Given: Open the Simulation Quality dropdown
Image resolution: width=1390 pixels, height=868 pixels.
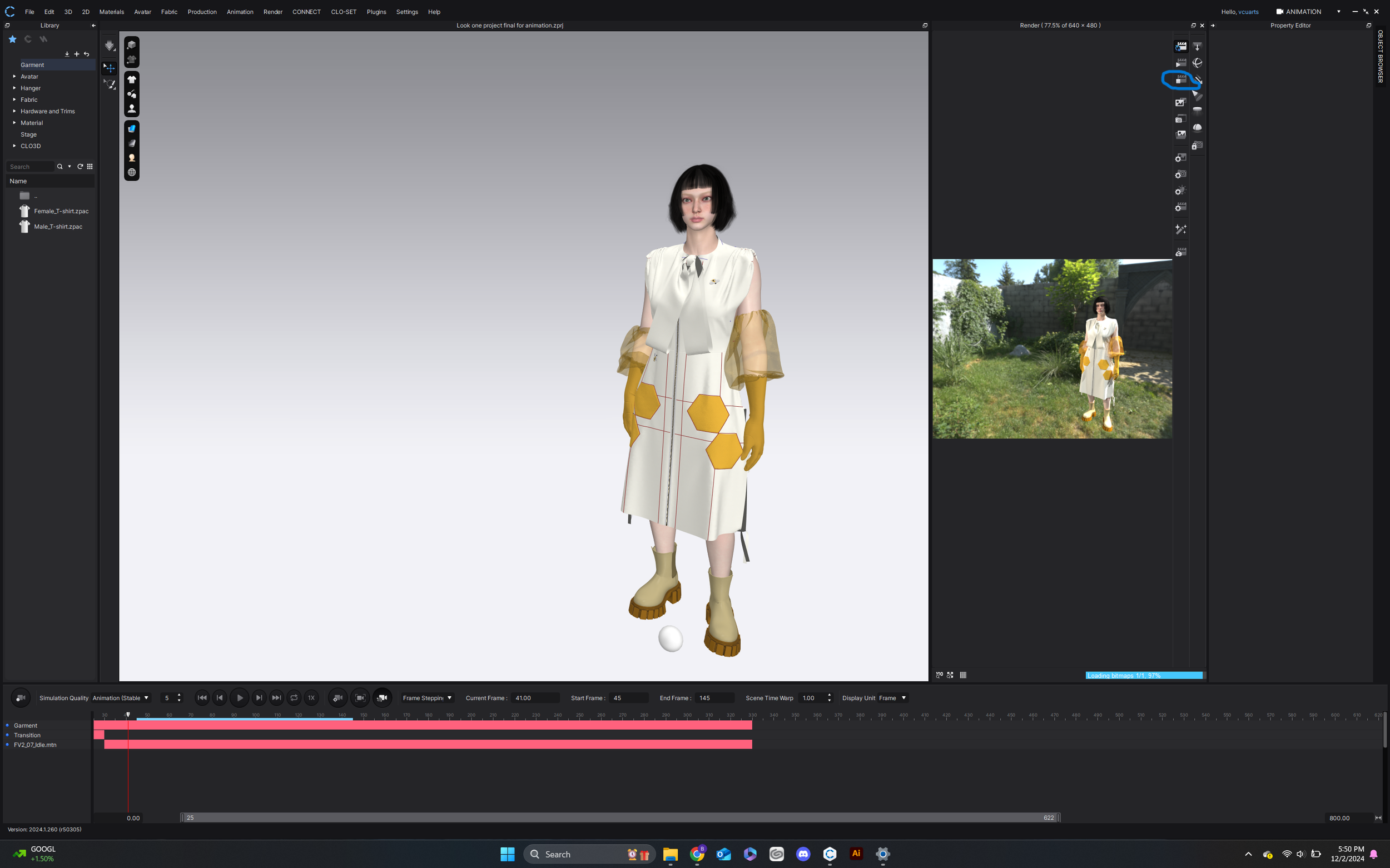Looking at the screenshot, I should click(x=121, y=698).
